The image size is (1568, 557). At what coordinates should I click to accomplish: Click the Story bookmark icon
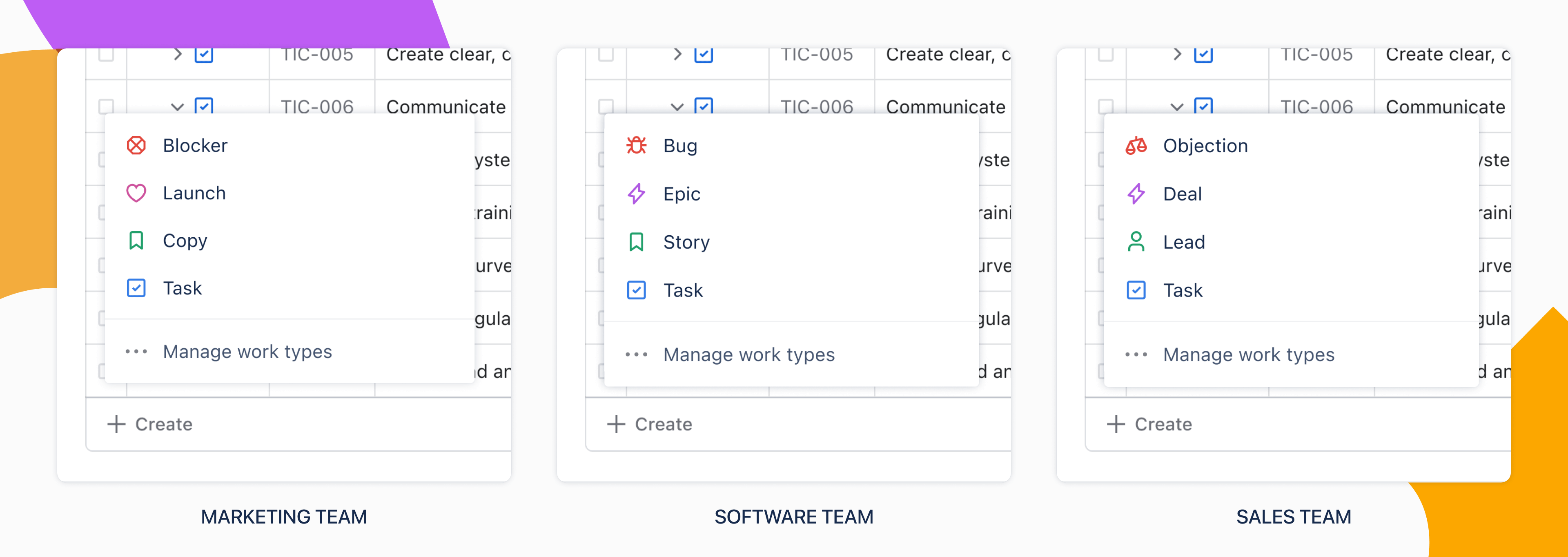636,242
